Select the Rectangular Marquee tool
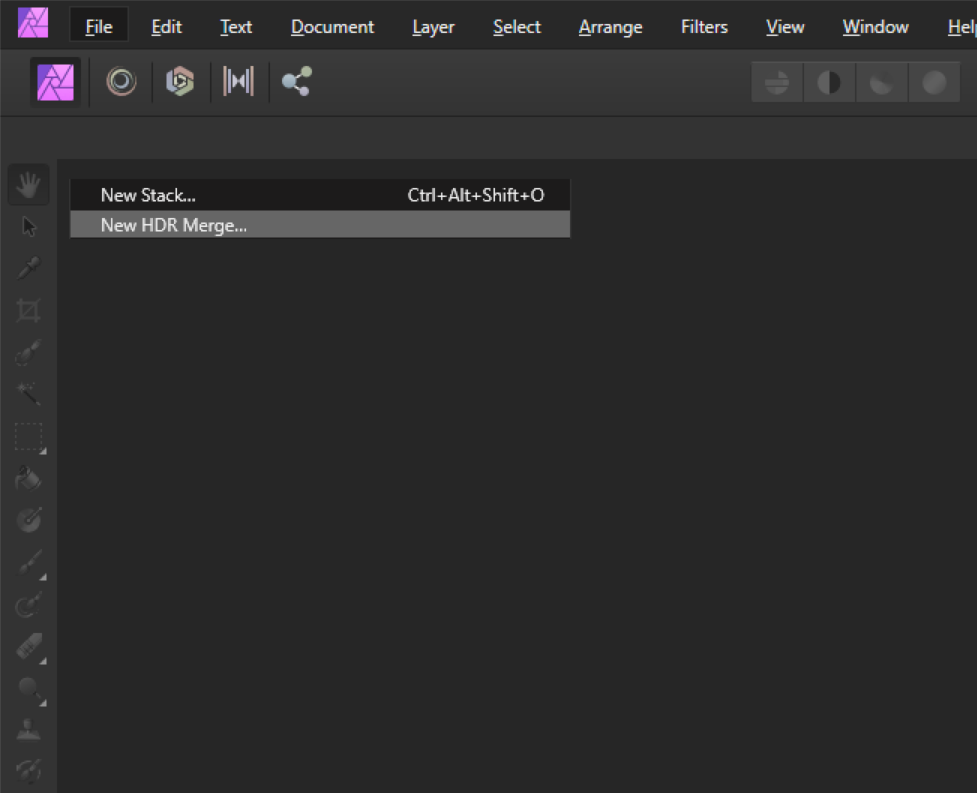Screen dimensions: 977x793 tap(28, 436)
